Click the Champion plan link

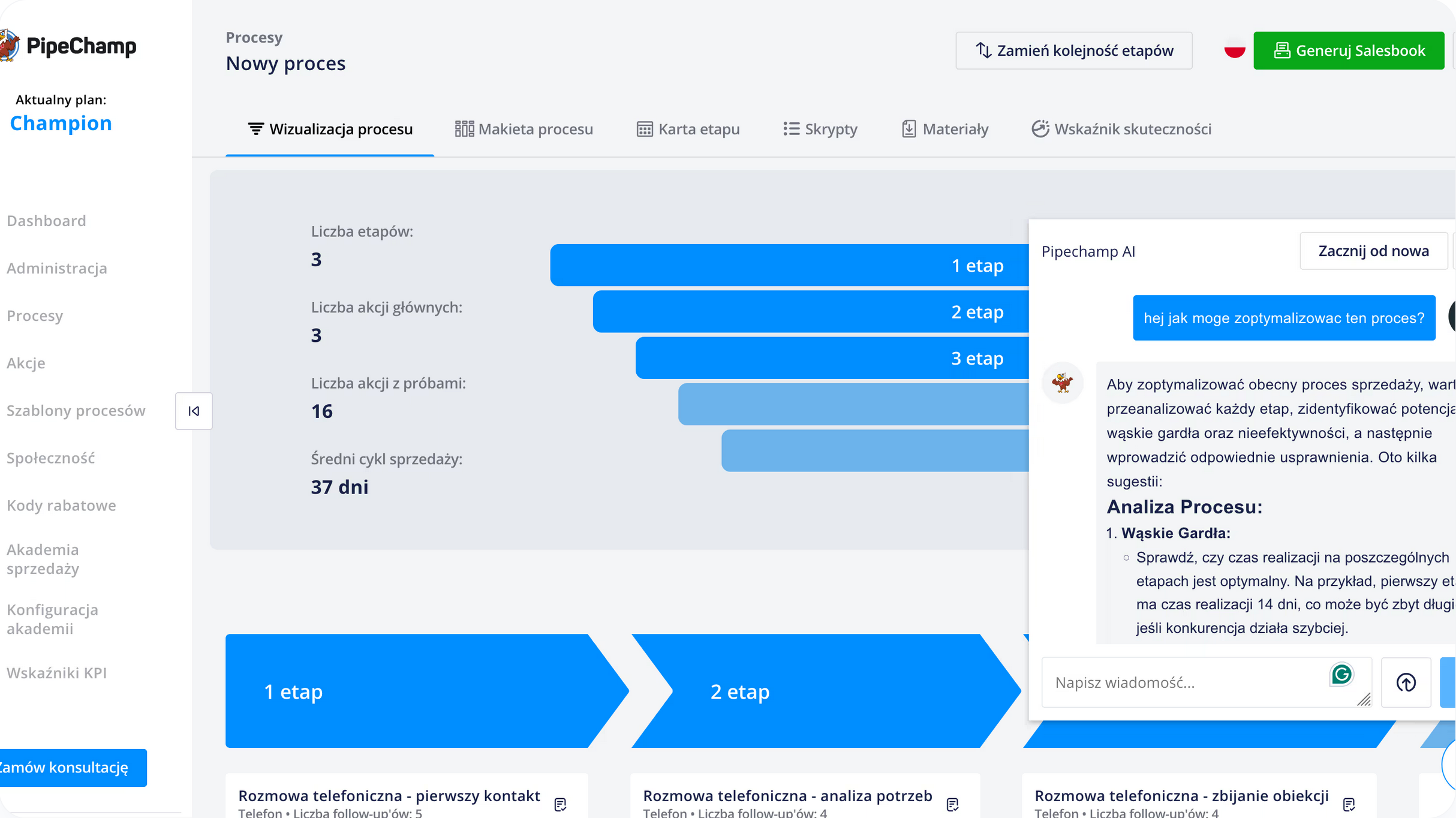click(61, 123)
